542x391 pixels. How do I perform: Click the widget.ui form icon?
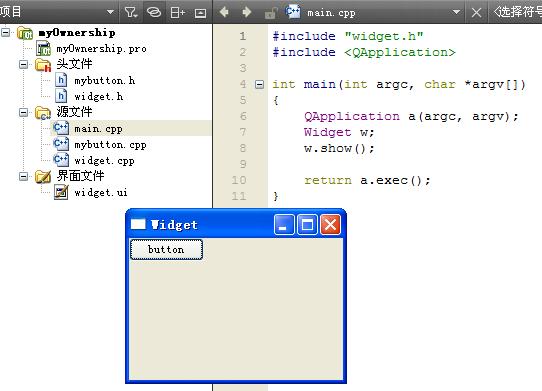[61, 192]
